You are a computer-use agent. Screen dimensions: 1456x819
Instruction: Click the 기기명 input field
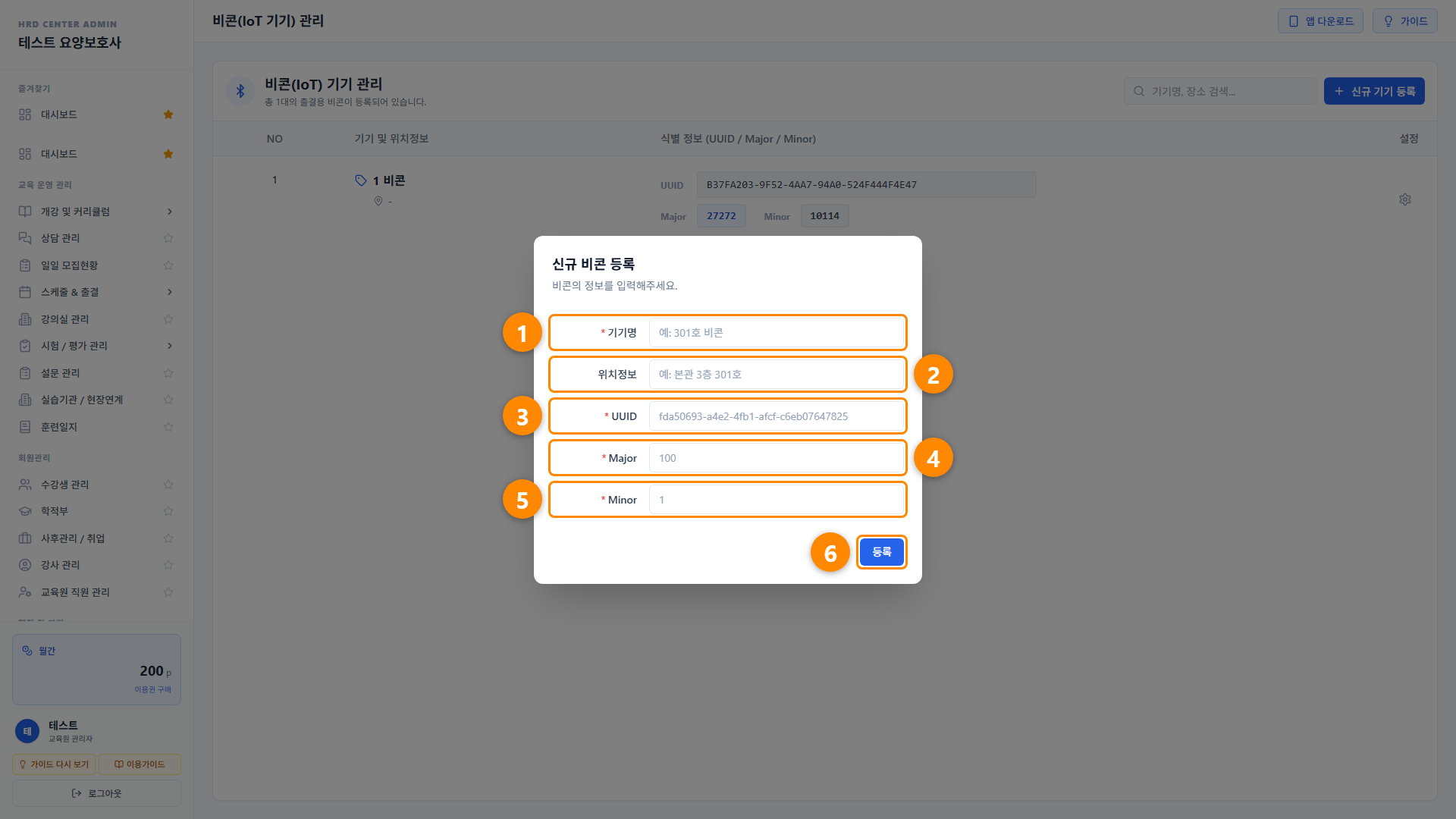[777, 332]
